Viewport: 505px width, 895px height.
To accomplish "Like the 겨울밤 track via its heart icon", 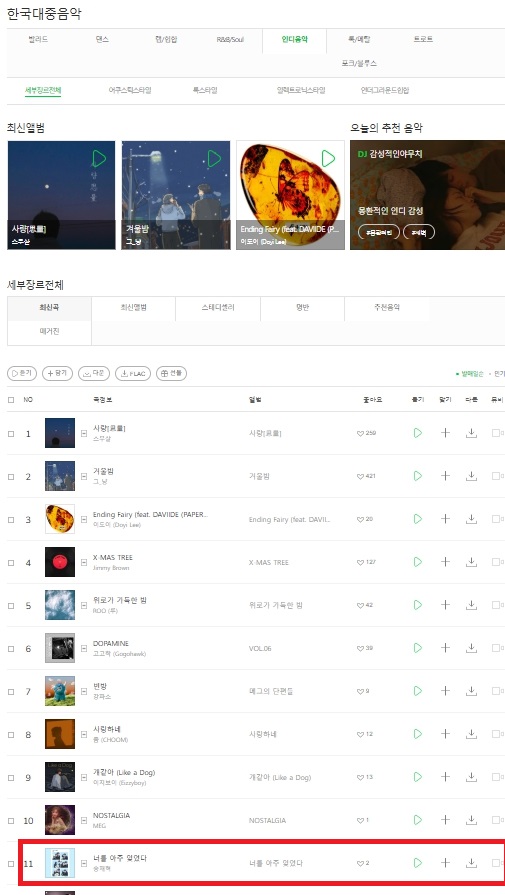I will pos(360,476).
